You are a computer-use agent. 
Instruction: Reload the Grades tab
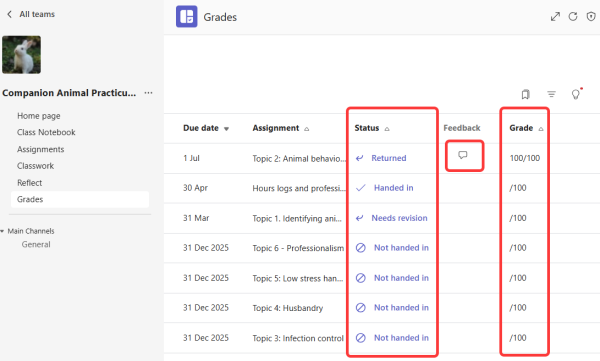point(573,16)
